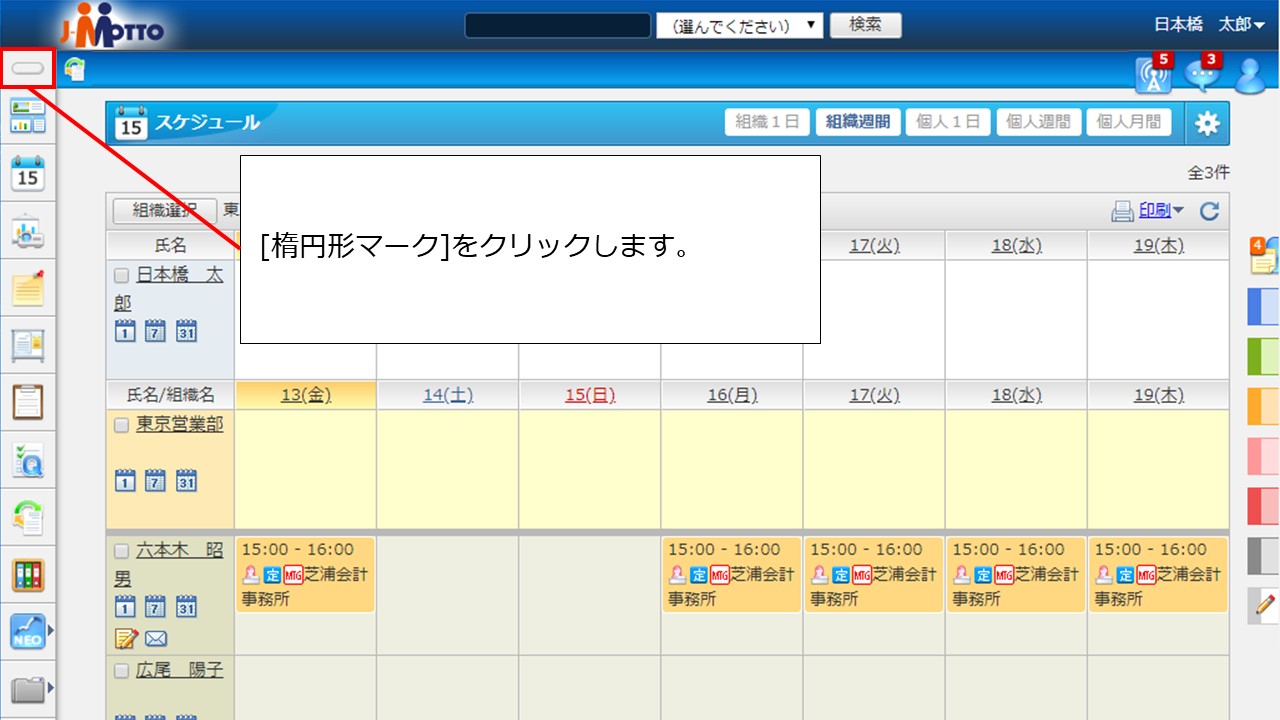The width and height of the screenshot is (1280, 720).
Task: Select the pencil edit icon in the right sidebar
Action: coord(1264,604)
